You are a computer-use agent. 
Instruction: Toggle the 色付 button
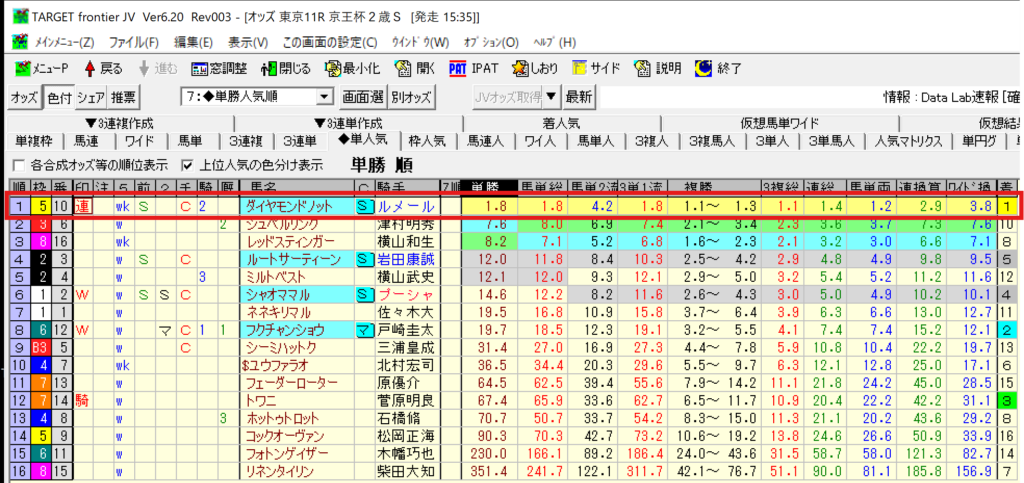(59, 97)
